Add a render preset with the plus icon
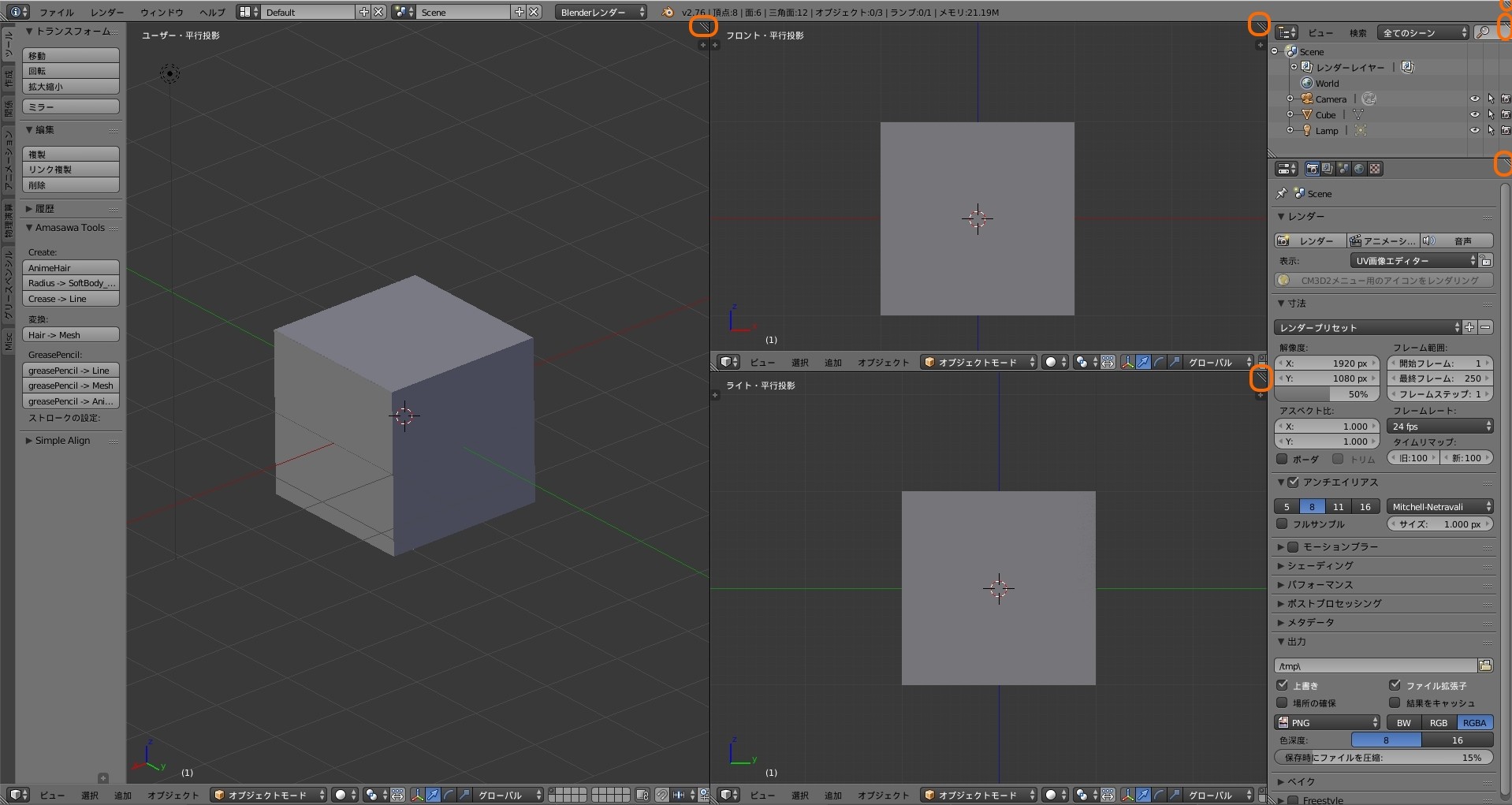This screenshot has height=805, width=1512. pos(1469,327)
